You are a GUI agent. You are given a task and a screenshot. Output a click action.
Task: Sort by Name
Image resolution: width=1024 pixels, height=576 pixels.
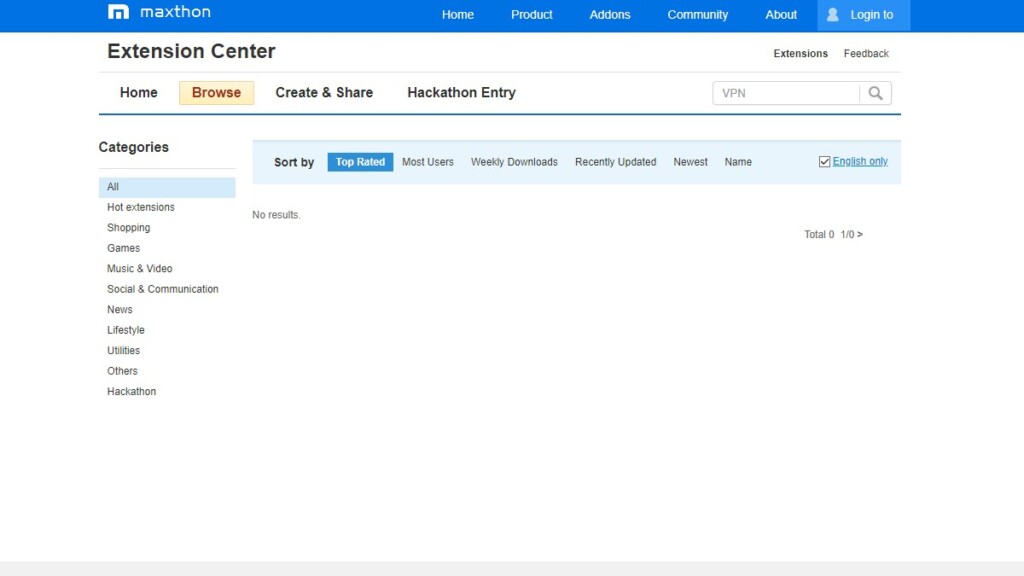pyautogui.click(x=738, y=162)
